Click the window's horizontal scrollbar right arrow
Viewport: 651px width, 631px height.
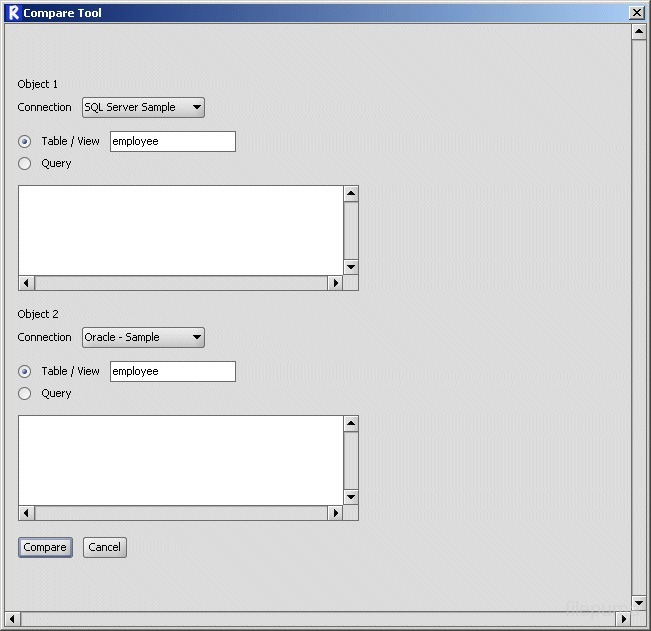[623, 619]
